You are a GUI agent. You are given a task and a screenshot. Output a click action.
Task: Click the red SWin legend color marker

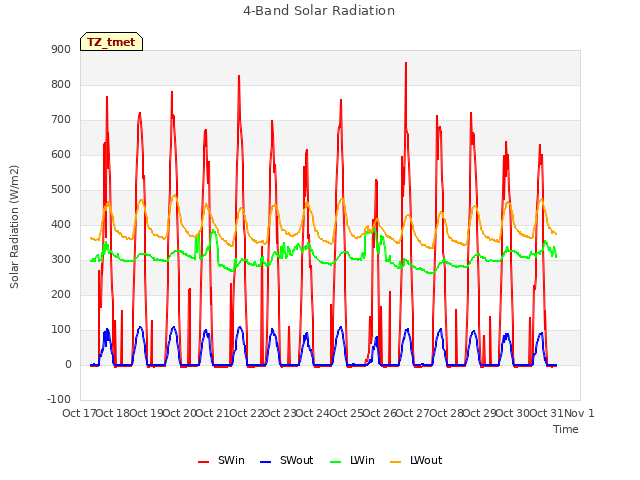click(x=203, y=462)
